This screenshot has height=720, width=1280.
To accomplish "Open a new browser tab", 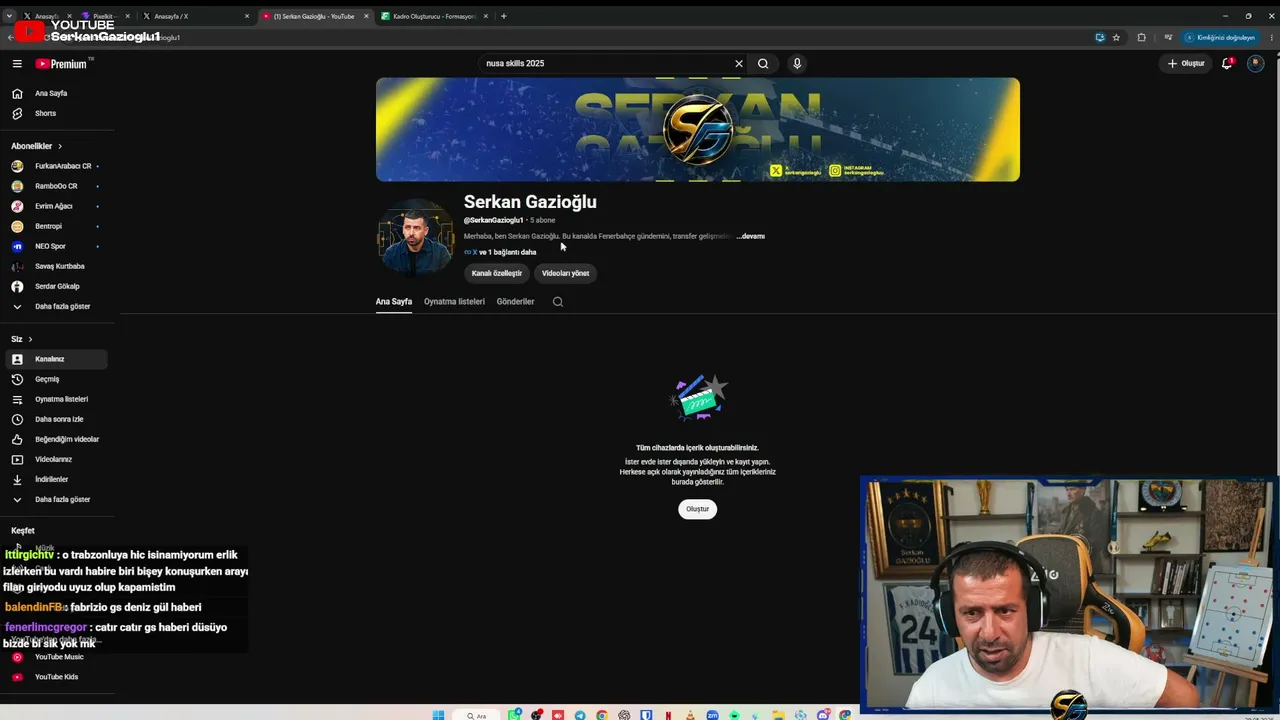I will point(503,16).
